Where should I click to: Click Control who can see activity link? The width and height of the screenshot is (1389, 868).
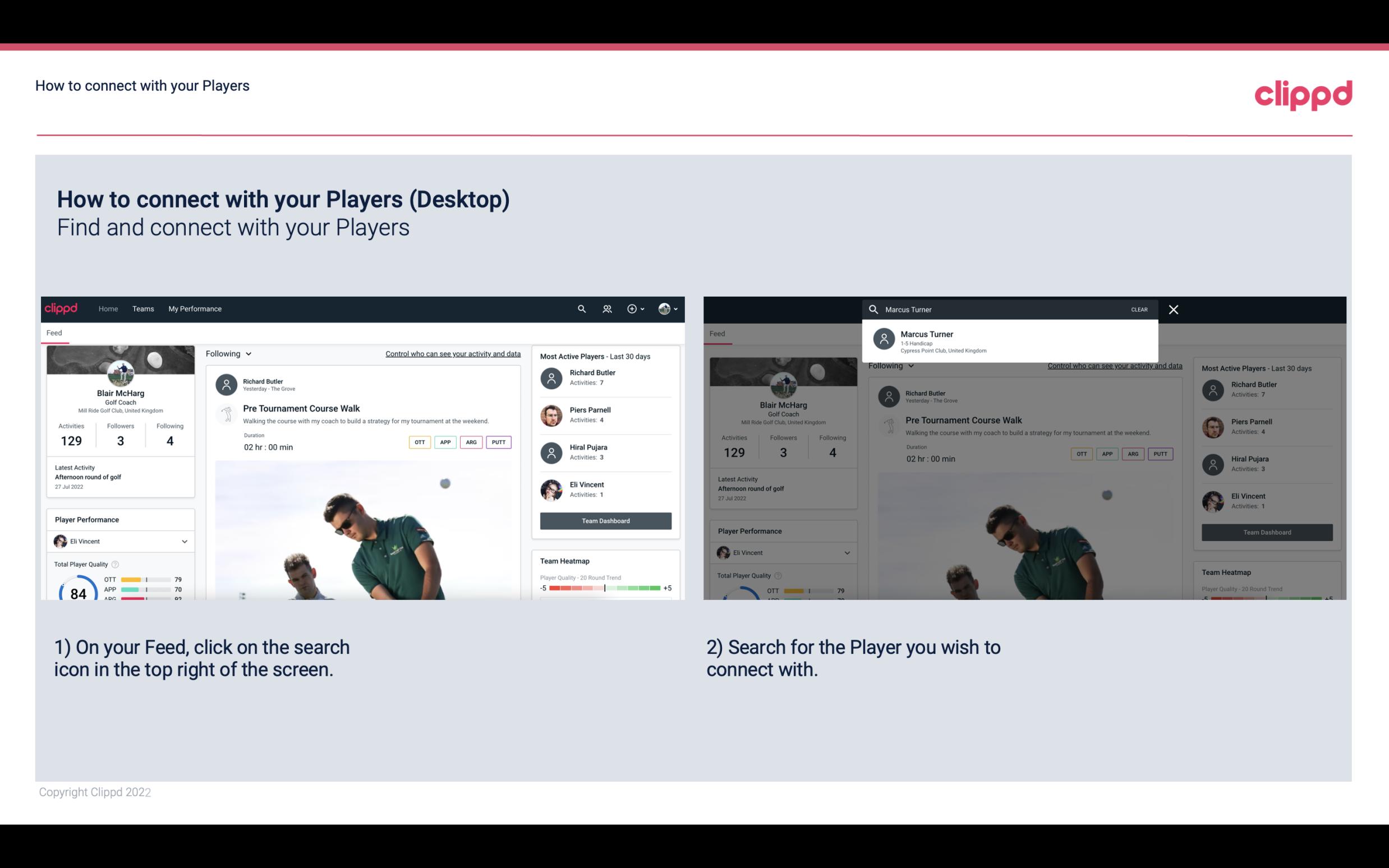click(x=452, y=353)
